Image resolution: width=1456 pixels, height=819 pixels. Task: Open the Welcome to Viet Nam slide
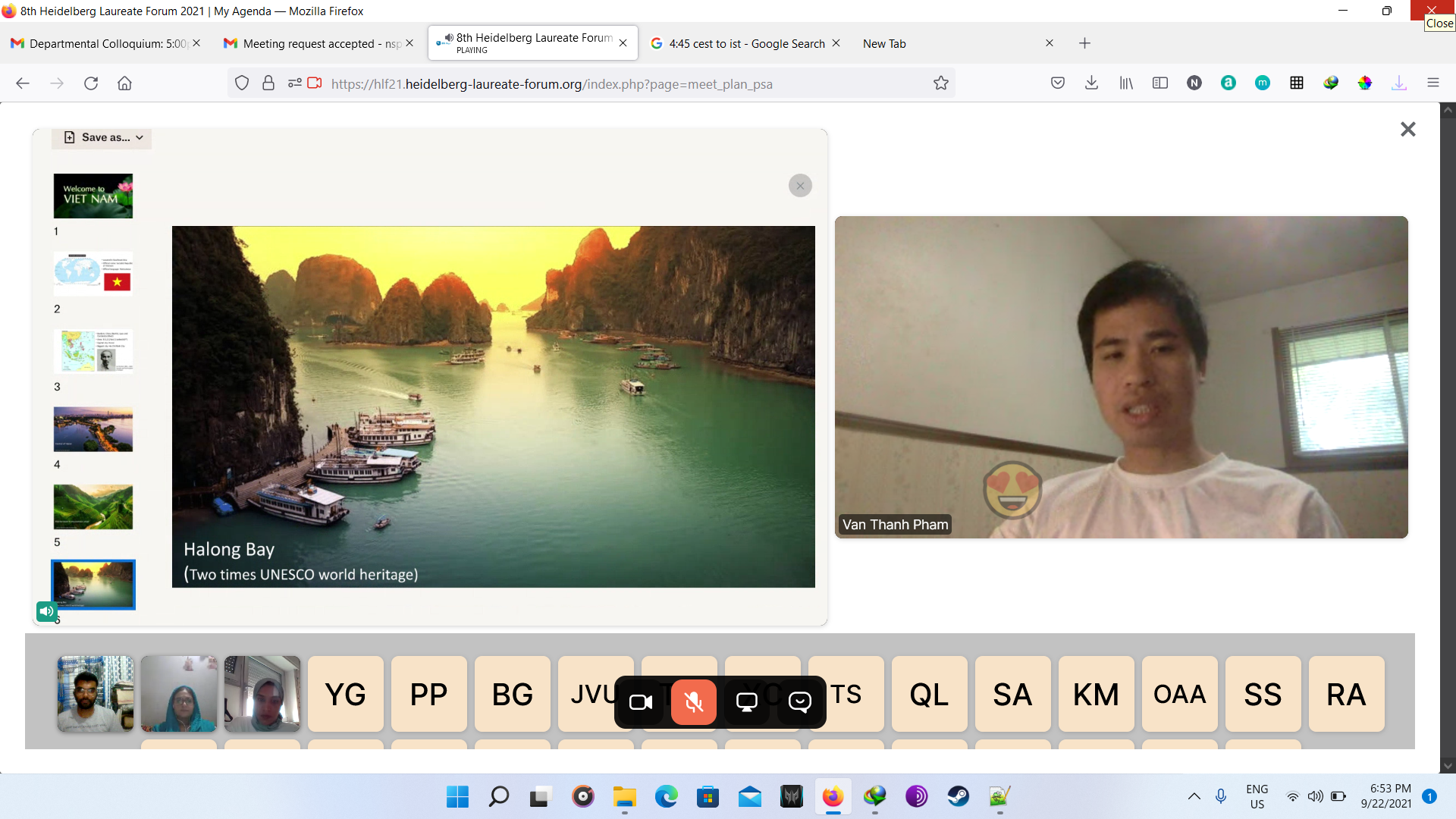[93, 196]
